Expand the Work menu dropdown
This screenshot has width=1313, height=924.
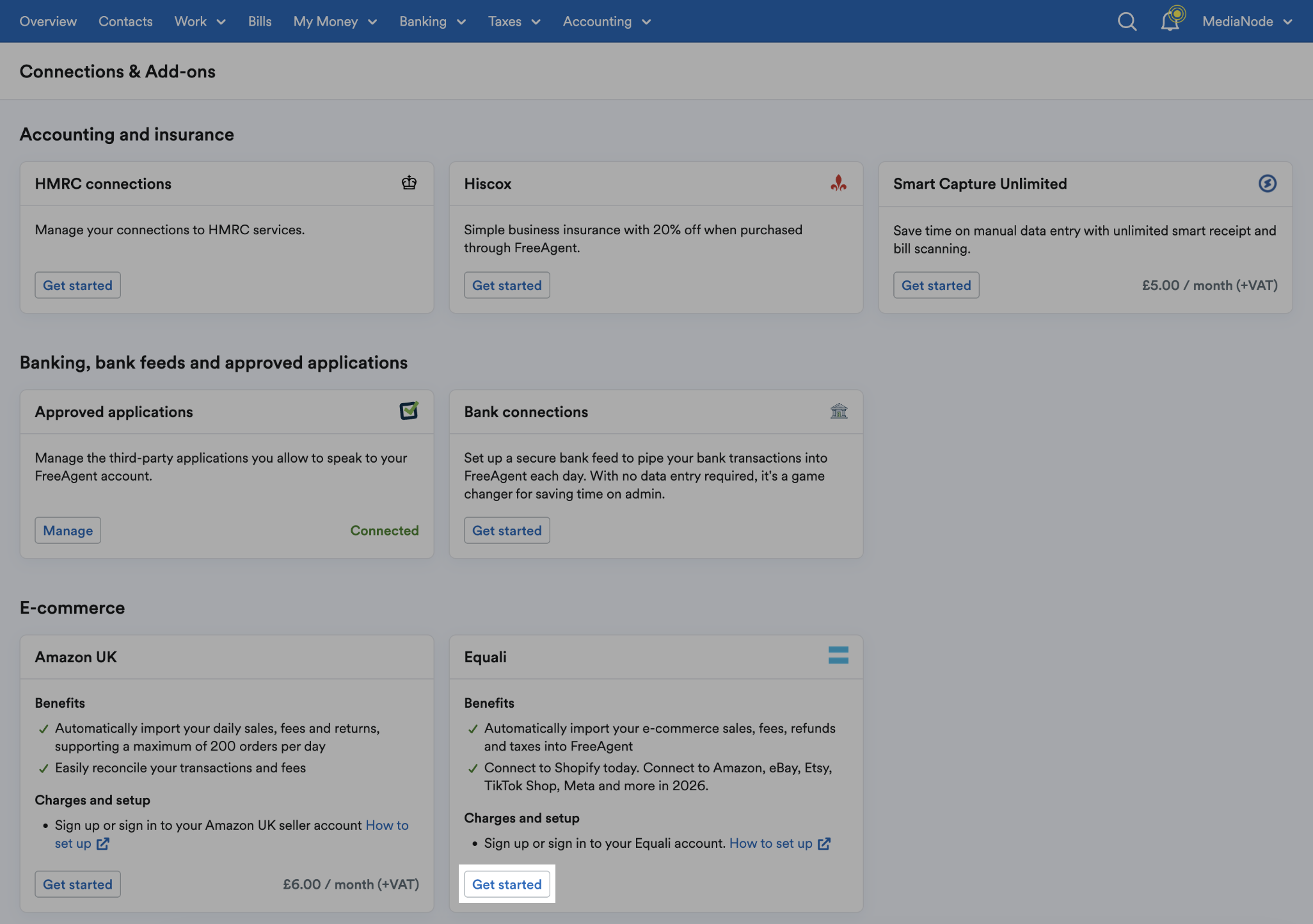pos(200,21)
